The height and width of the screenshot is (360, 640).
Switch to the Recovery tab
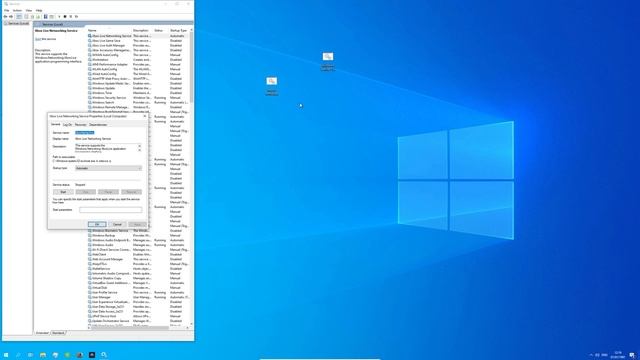(x=80, y=124)
